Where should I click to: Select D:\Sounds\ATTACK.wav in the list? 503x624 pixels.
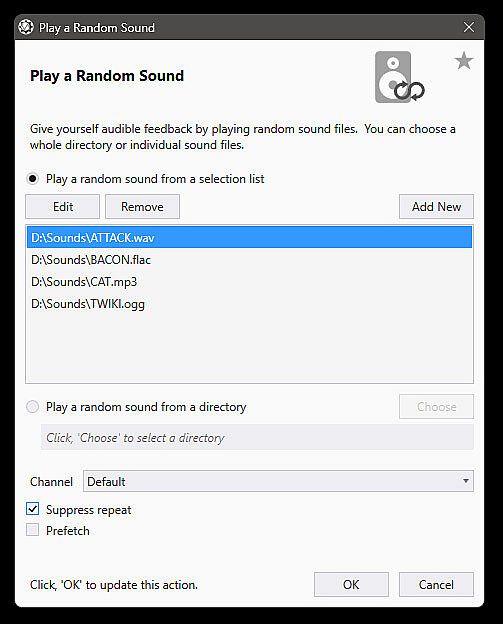[x=250, y=238]
